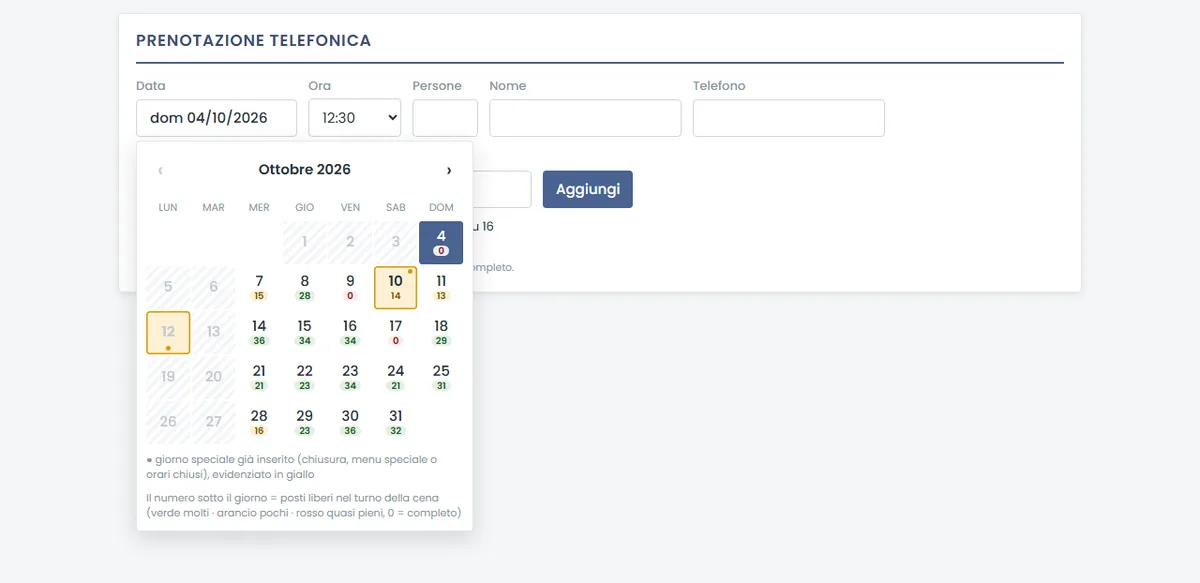The height and width of the screenshot is (583, 1200).
Task: Focus the Data date field
Action: pos(217,118)
